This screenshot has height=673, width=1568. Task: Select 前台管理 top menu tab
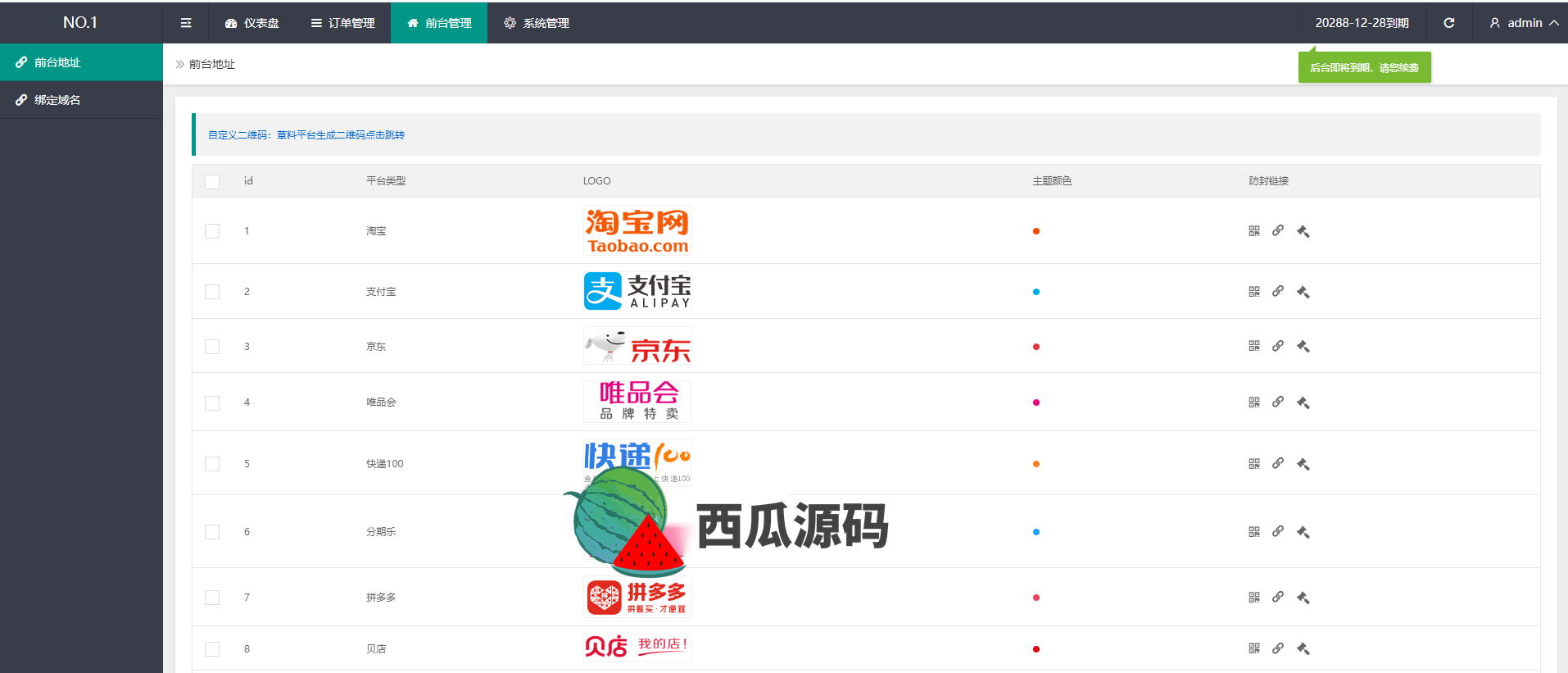[x=439, y=23]
